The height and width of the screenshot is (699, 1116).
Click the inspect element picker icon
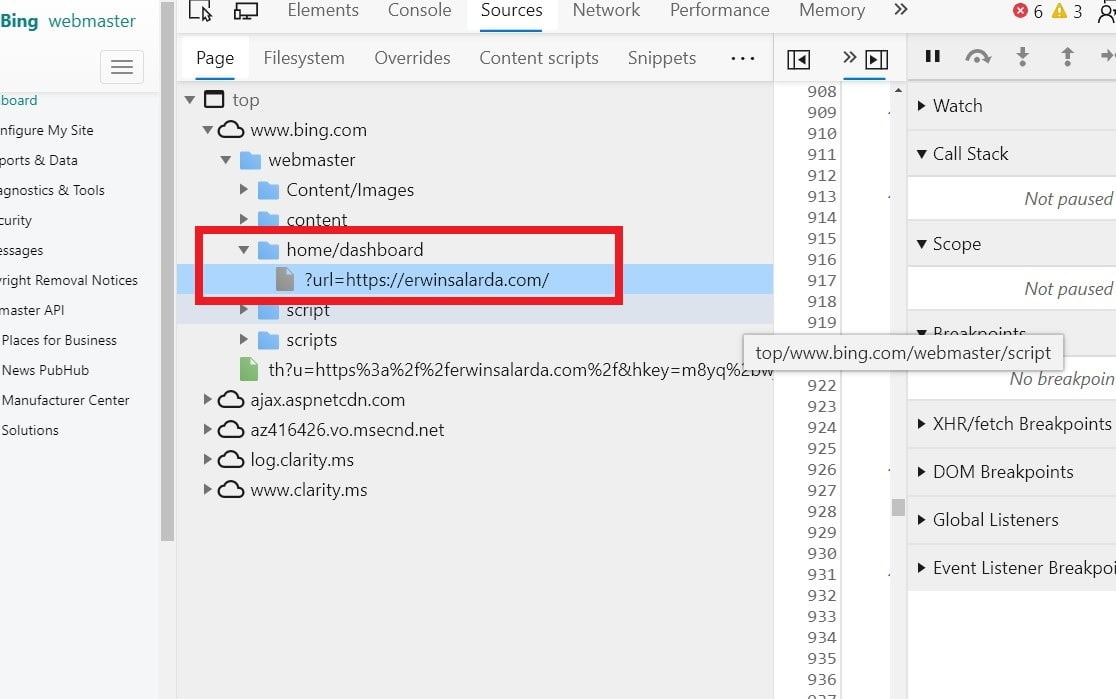pos(200,11)
